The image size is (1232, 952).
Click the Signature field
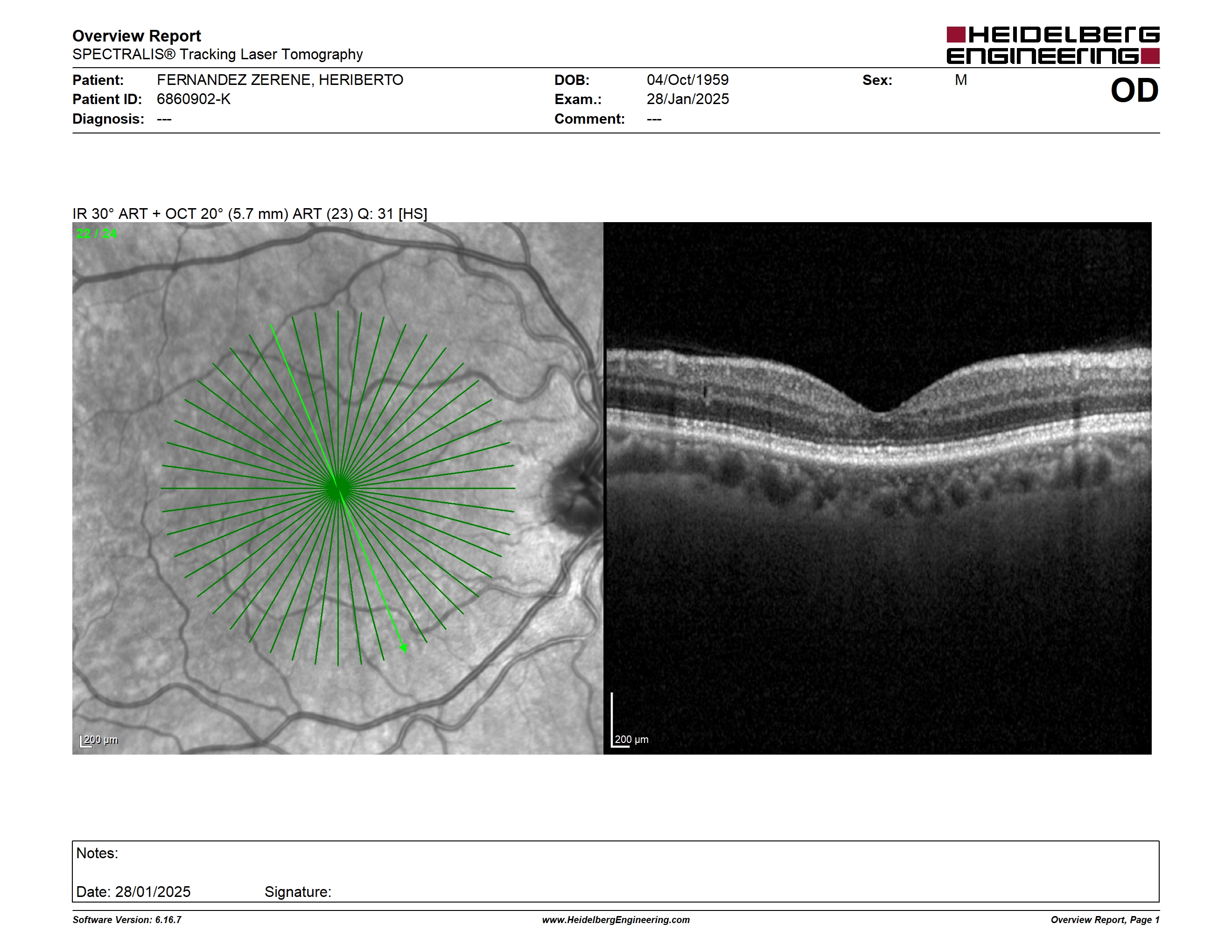point(298,892)
